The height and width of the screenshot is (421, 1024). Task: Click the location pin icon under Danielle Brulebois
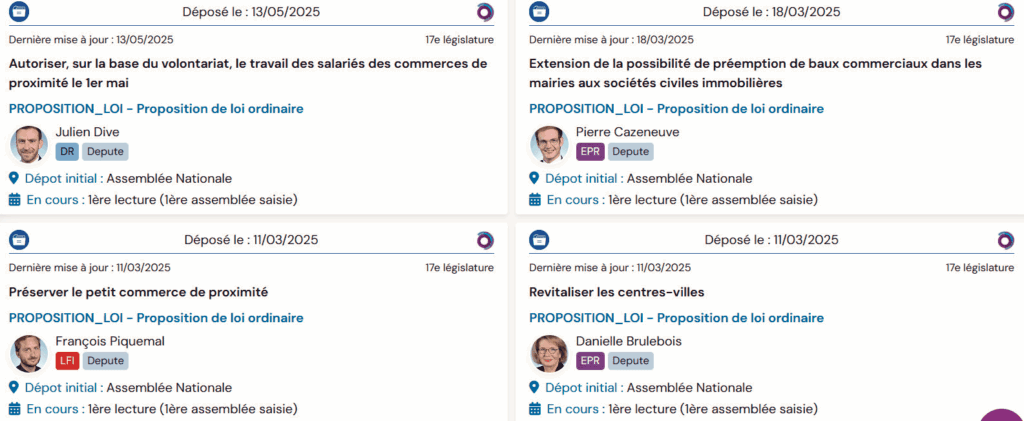pos(534,387)
